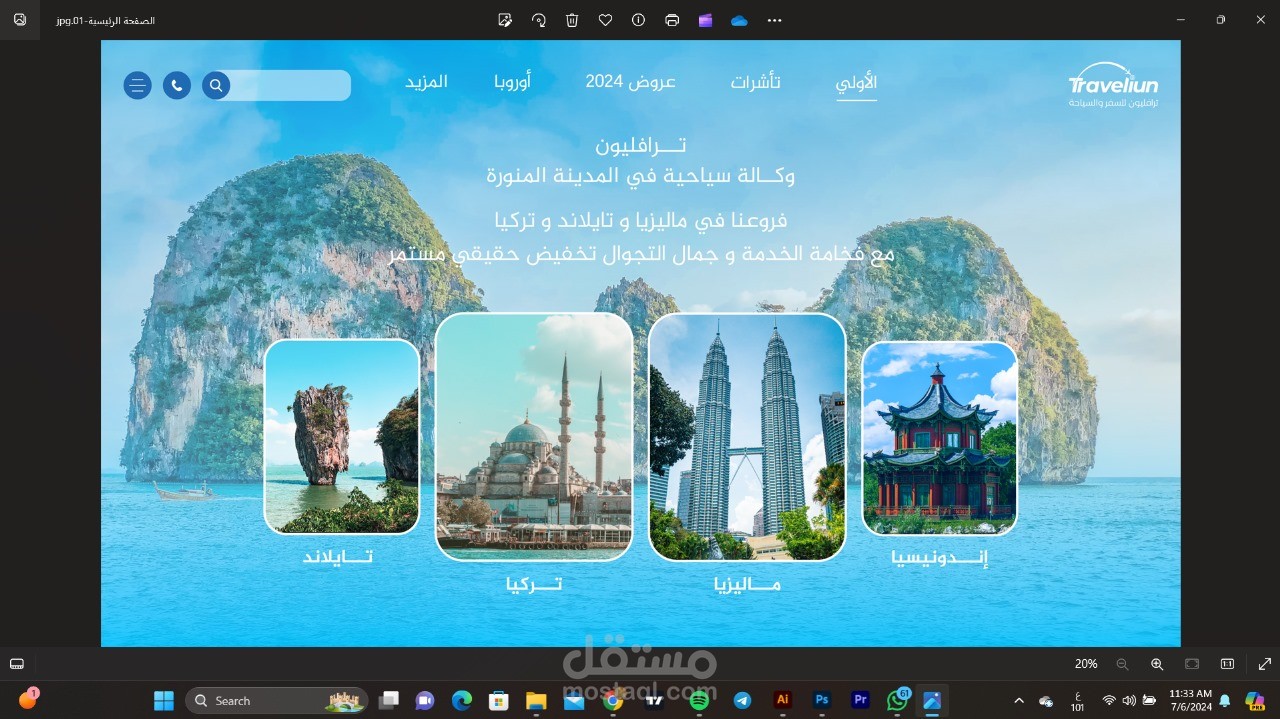Click the تايلاند caption under the card
Viewport: 1280px width, 719px height.
point(338,557)
